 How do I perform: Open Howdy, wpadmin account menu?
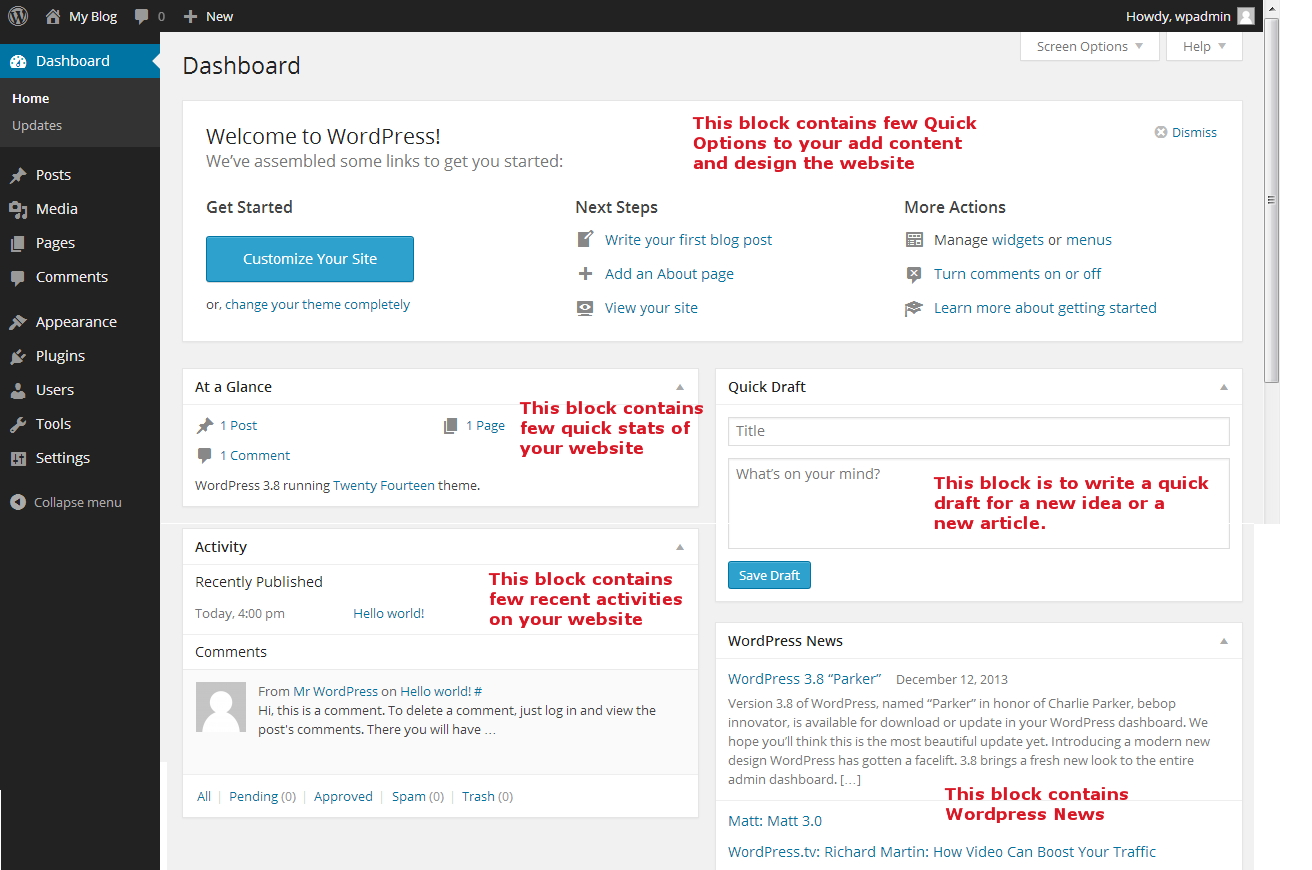point(1190,16)
